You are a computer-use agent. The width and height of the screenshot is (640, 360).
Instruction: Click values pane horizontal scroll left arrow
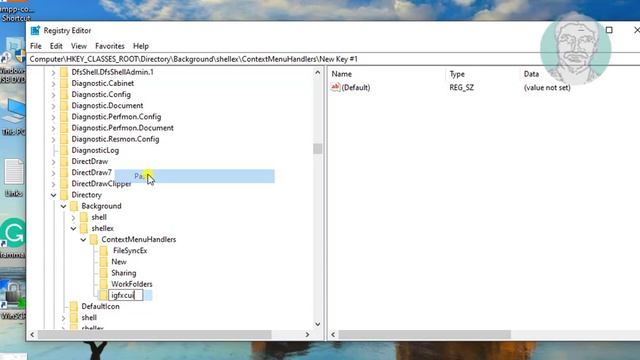(x=333, y=335)
